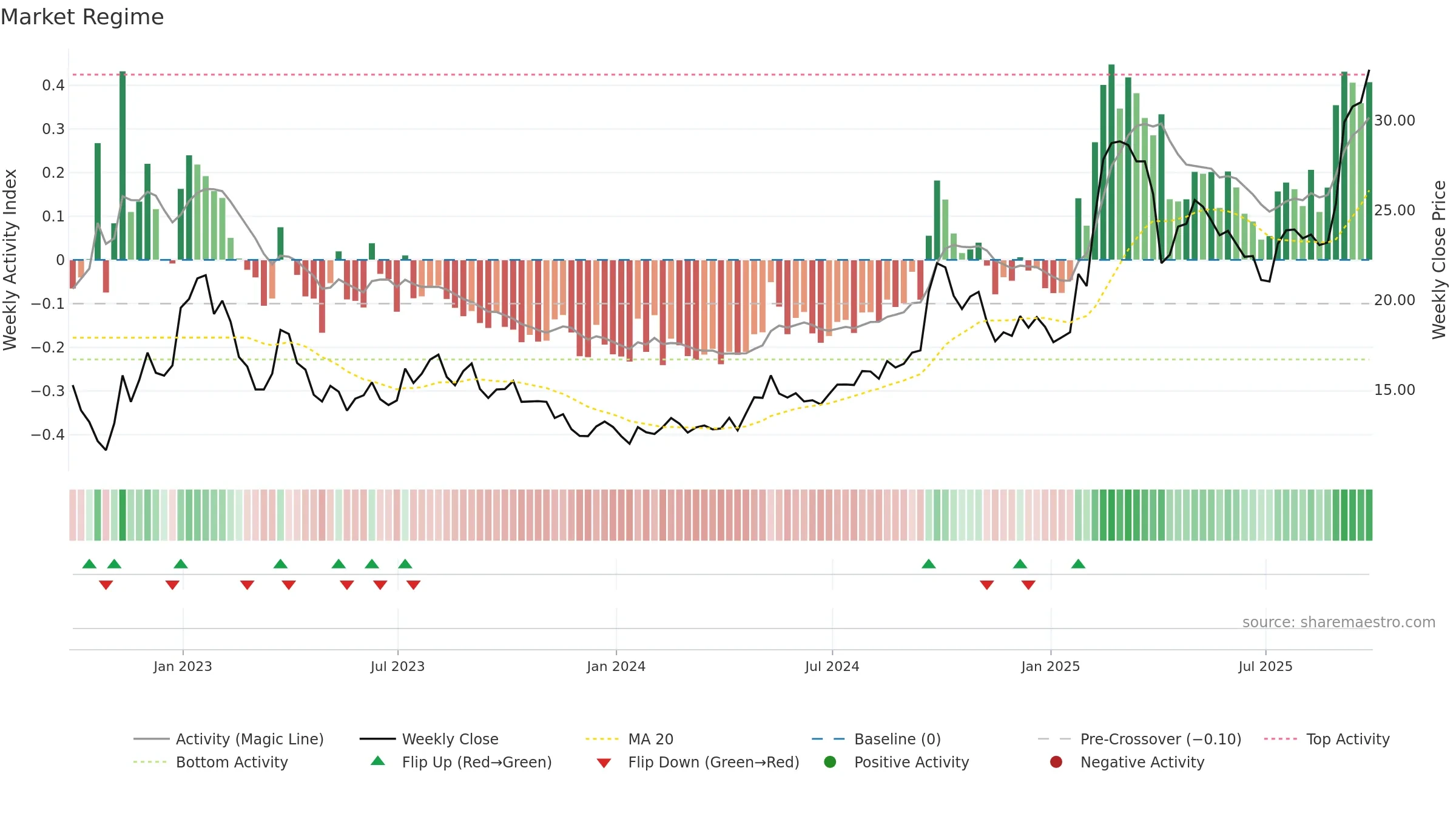
Task: Click the tall green activity bar in late 2022
Action: pyautogui.click(x=123, y=166)
